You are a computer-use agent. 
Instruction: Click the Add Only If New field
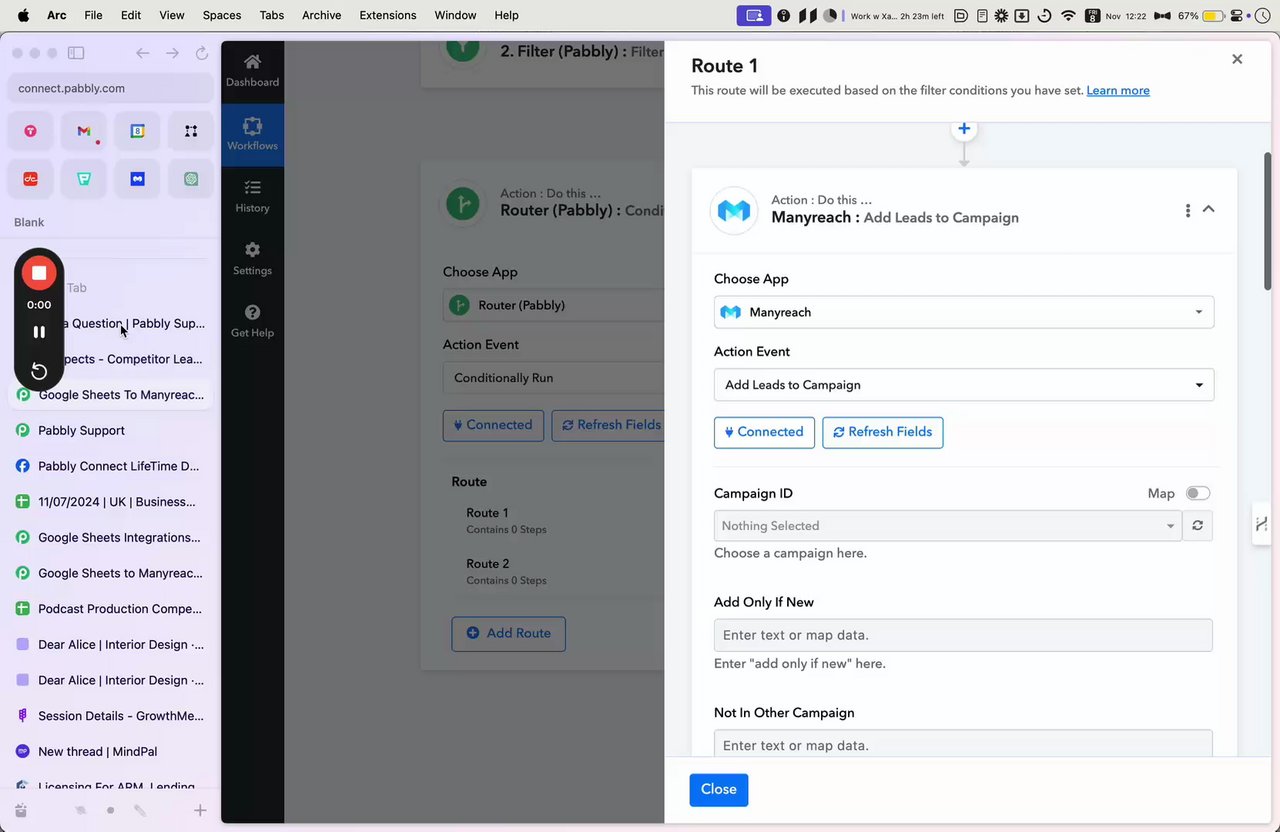click(963, 635)
